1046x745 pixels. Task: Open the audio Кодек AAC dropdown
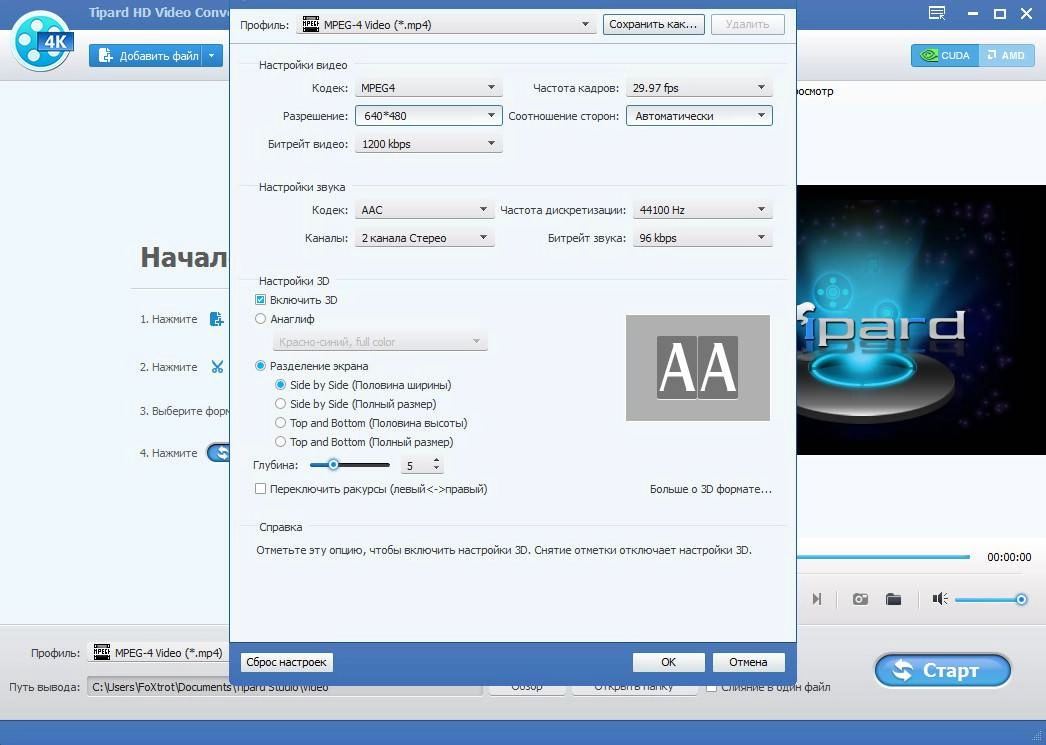(x=424, y=210)
